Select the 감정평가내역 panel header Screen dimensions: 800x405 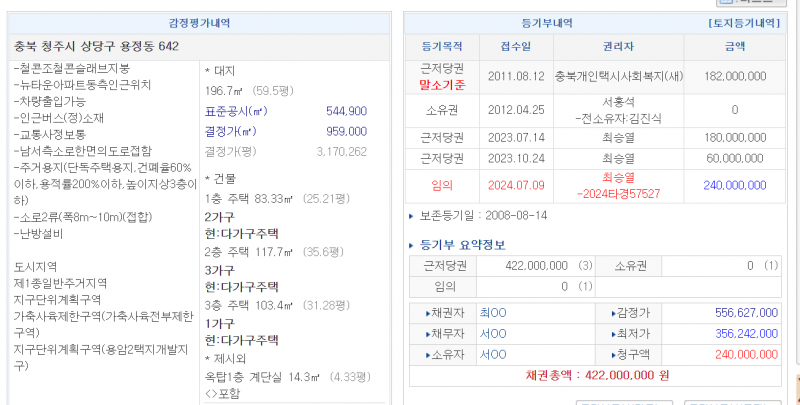(x=199, y=21)
